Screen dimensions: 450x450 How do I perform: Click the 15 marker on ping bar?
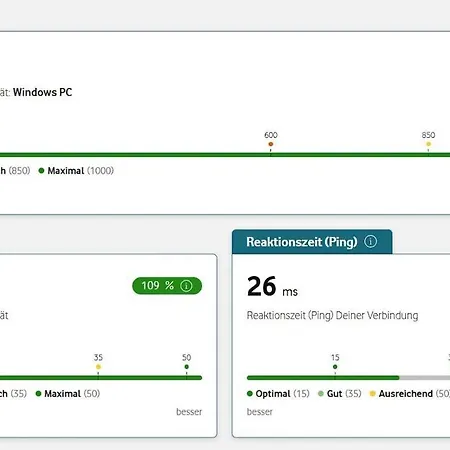coord(335,367)
